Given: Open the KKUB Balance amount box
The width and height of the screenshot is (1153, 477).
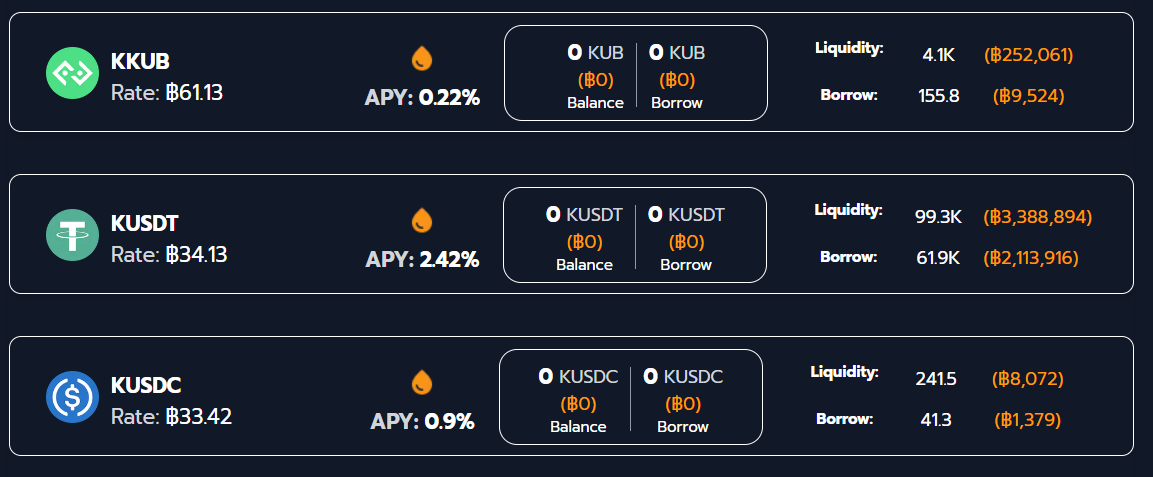Looking at the screenshot, I should click(595, 76).
